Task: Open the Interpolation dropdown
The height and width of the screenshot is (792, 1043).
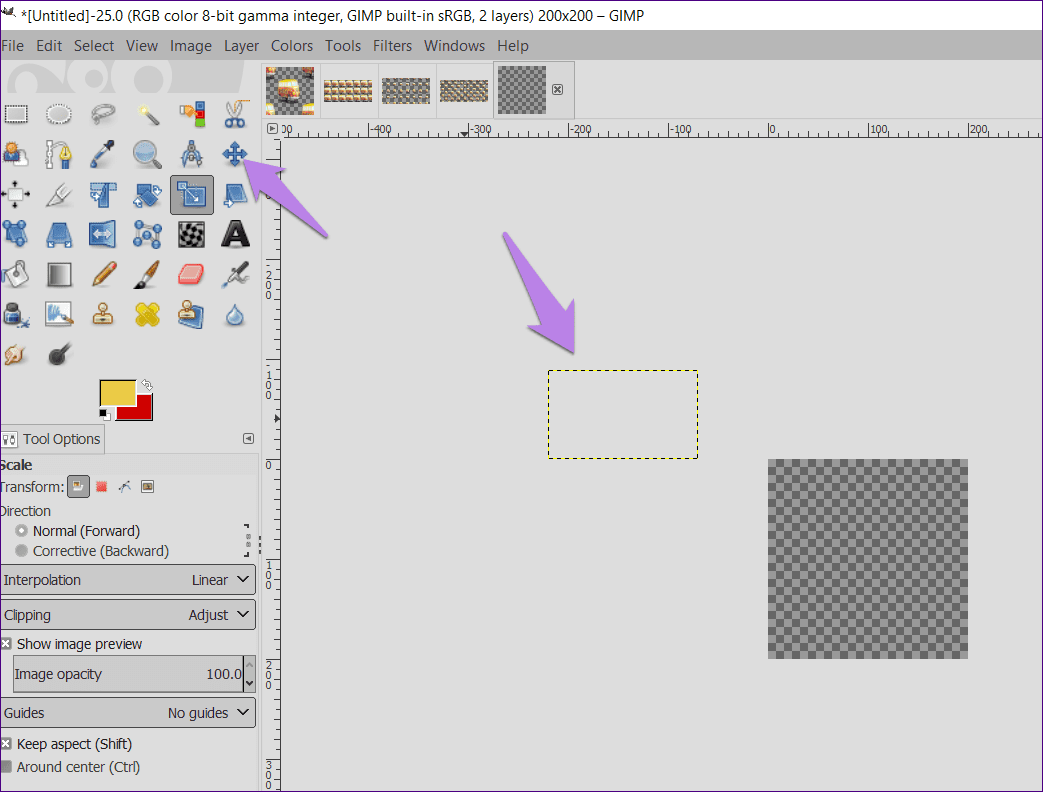Action: [128, 580]
